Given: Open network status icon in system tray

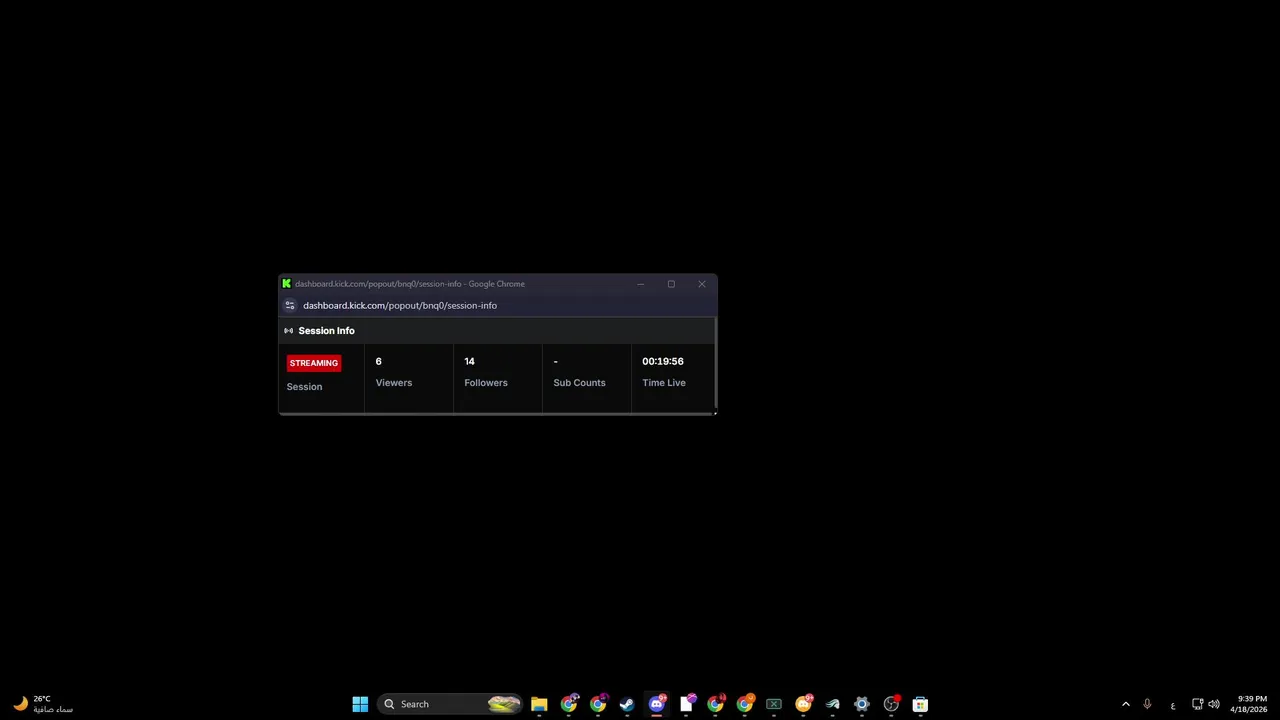Looking at the screenshot, I should [x=1197, y=704].
